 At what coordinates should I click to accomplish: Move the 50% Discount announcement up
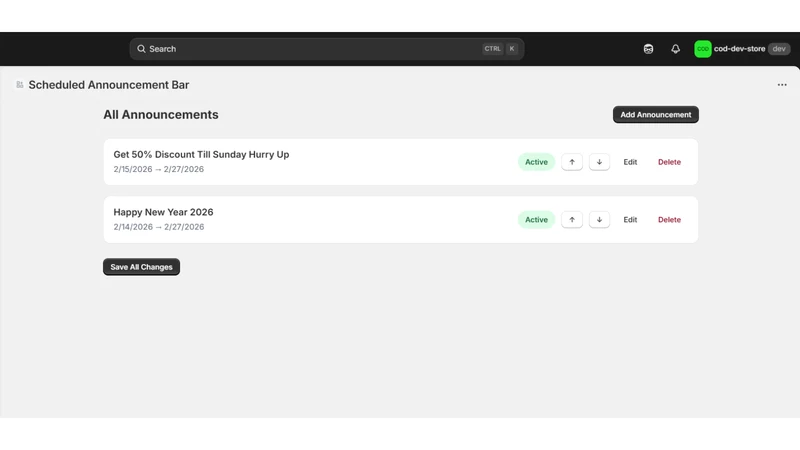(571, 162)
